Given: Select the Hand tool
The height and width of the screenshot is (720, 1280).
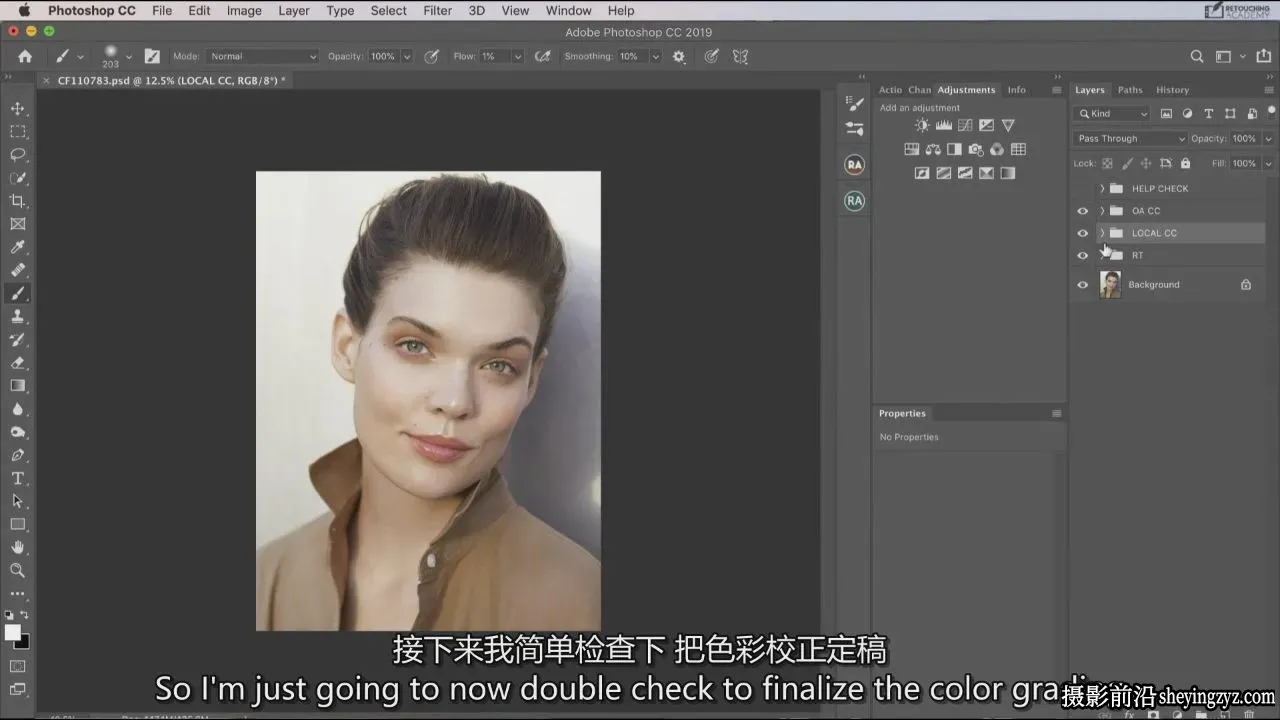Looking at the screenshot, I should (18, 547).
